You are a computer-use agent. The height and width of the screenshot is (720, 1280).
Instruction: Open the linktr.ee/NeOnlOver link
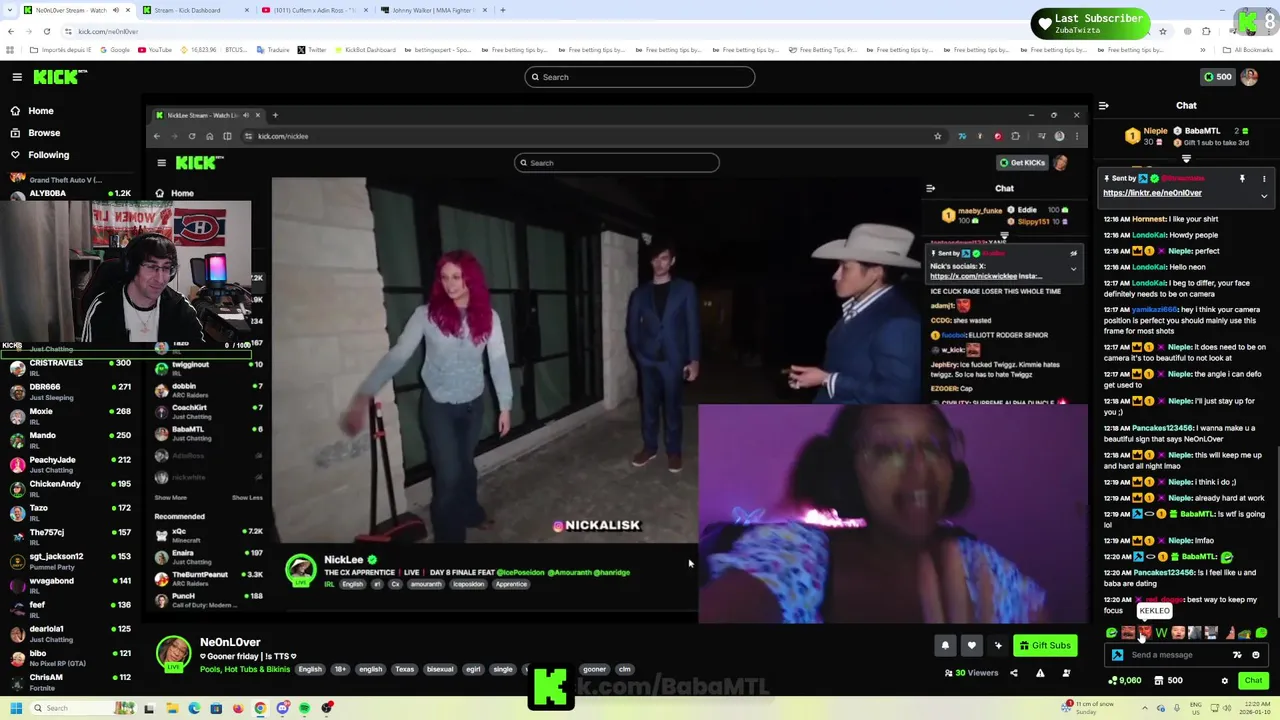[1152, 193]
